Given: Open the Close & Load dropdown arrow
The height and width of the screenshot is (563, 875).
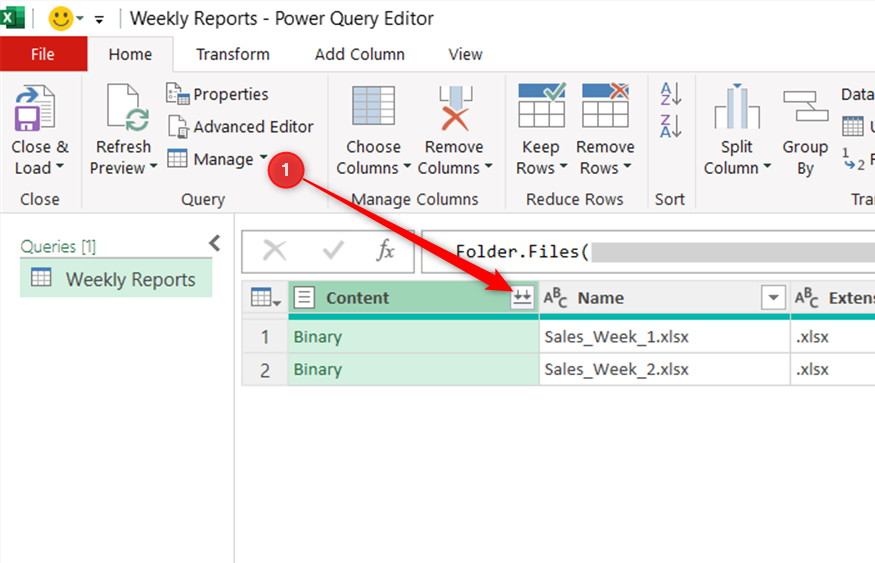Looking at the screenshot, I should coord(60,167).
